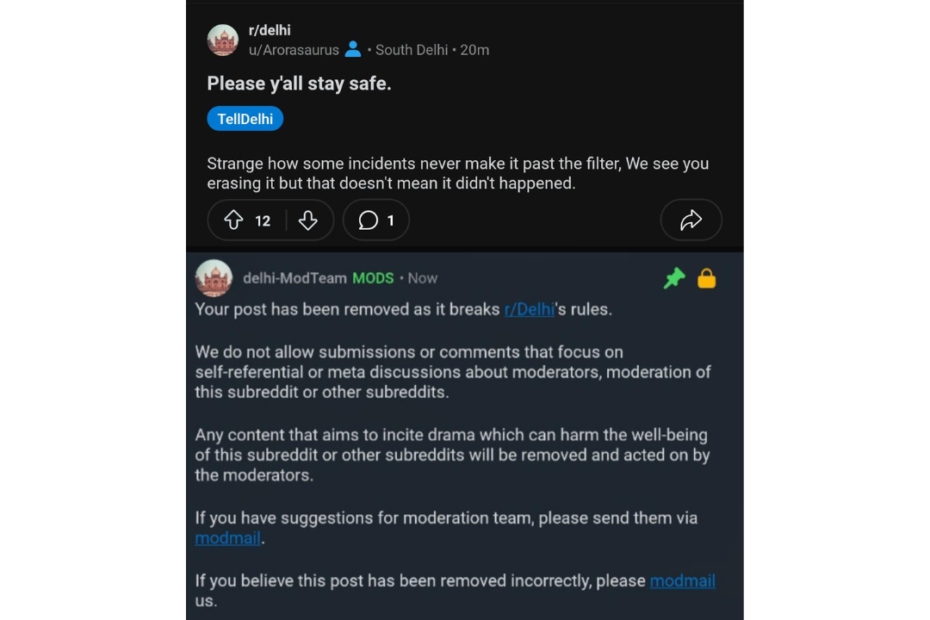The image size is (930, 620).
Task: Click the blue user icon beside Arorasaurus
Action: coord(353,49)
